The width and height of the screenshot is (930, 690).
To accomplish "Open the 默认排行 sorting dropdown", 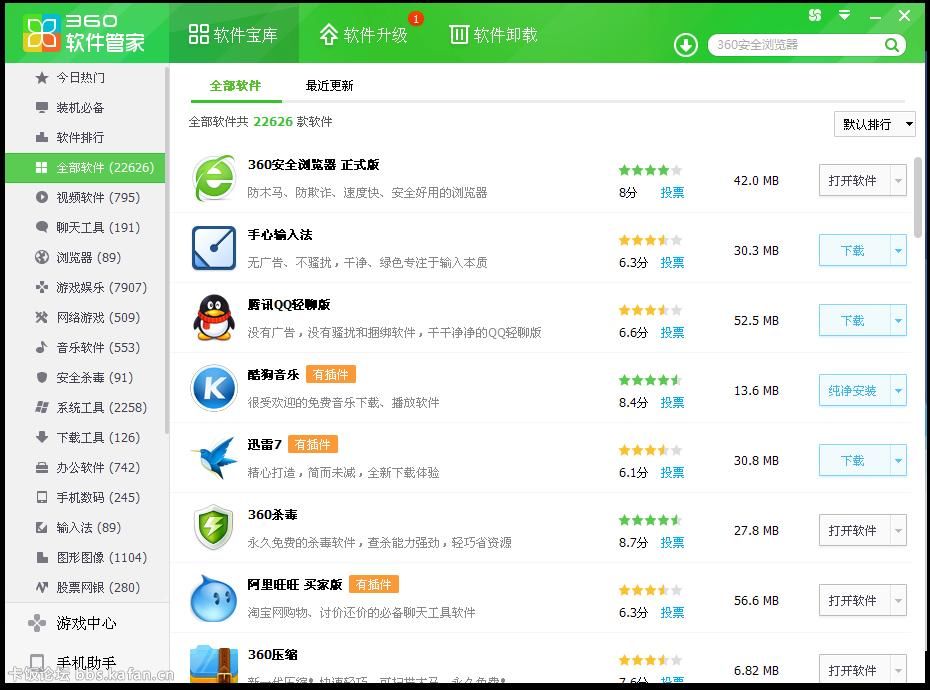I will [873, 124].
